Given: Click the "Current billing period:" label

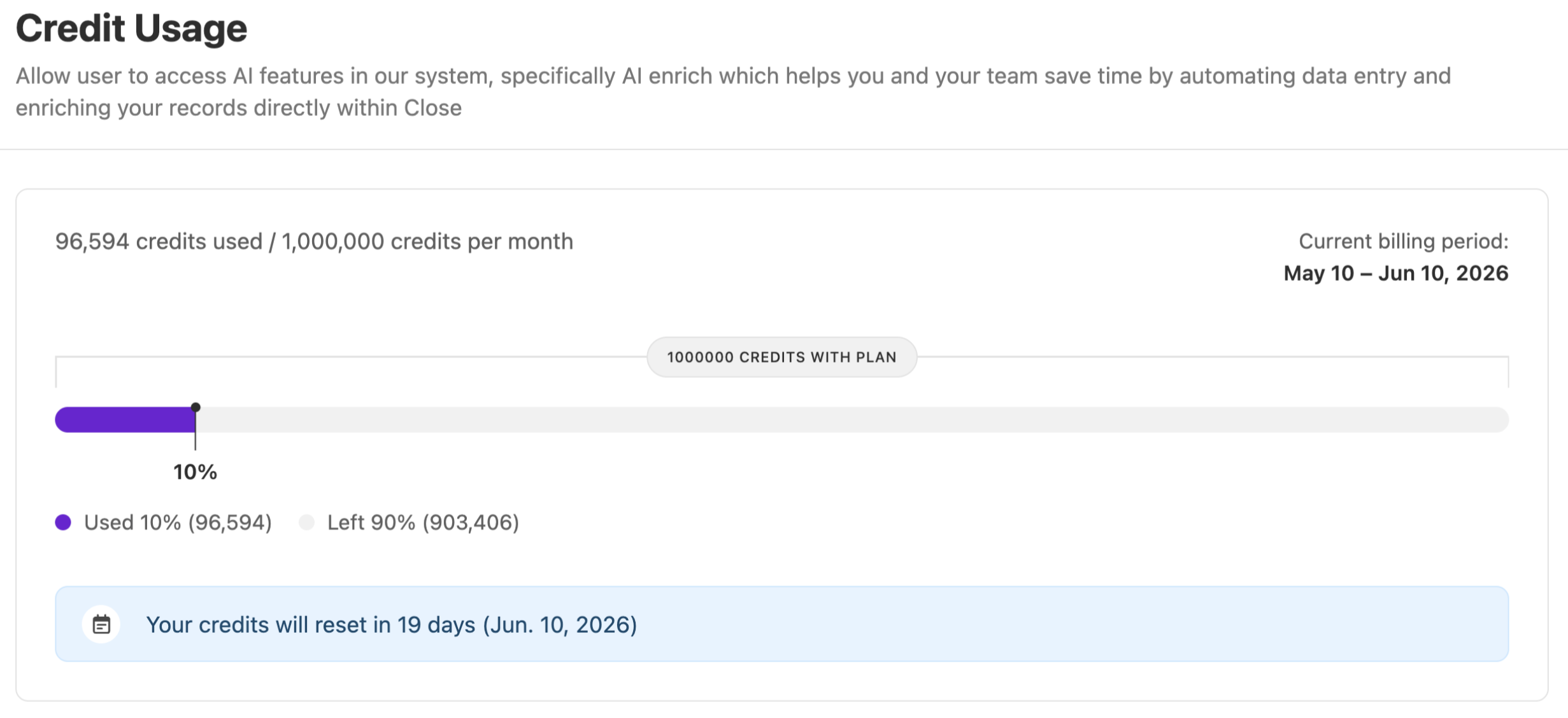Looking at the screenshot, I should [1404, 241].
